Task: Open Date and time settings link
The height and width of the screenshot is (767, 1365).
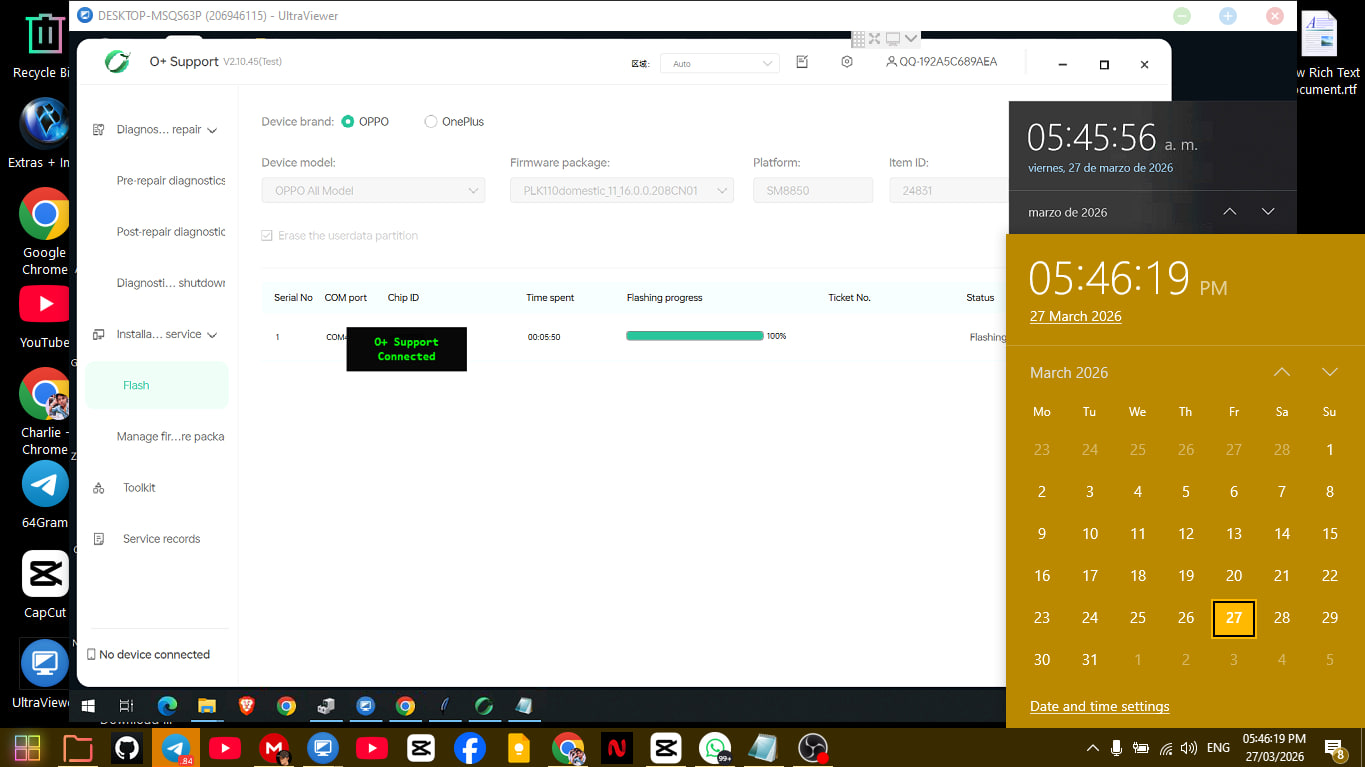Action: 1099,706
